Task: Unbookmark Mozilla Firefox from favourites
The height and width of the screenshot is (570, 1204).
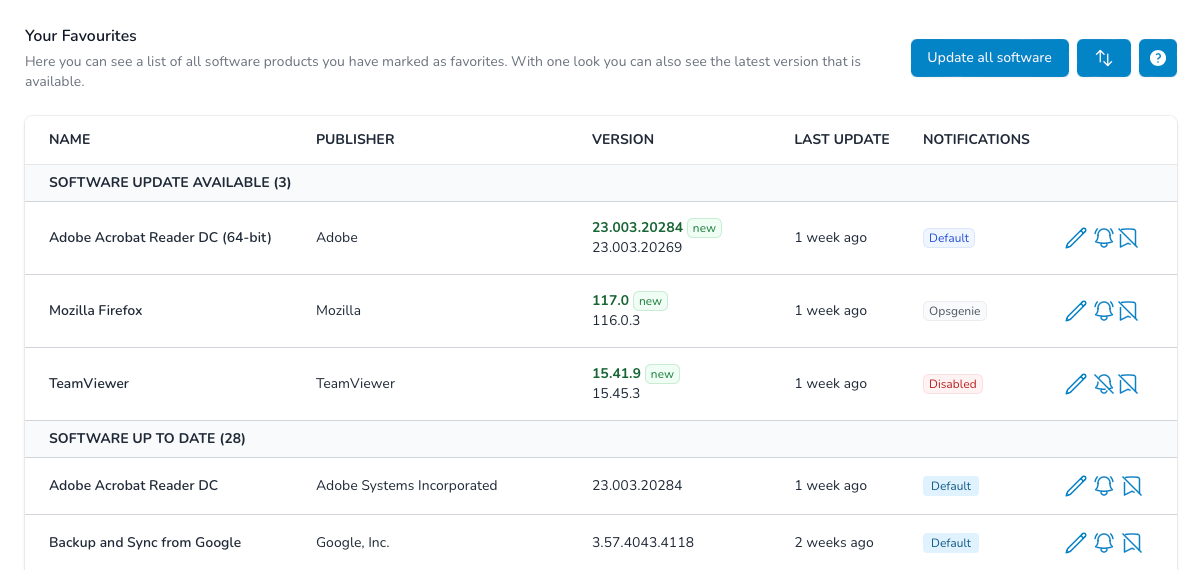Action: click(x=1128, y=311)
